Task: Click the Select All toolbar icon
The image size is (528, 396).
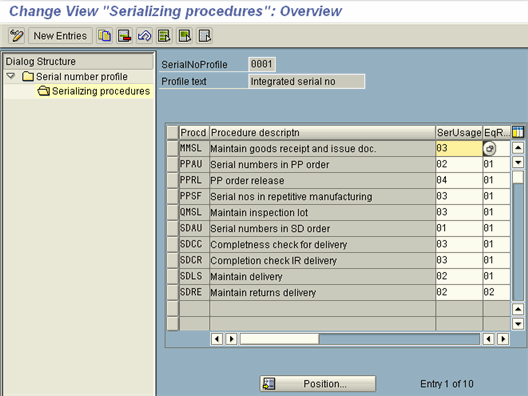Action: [164, 36]
